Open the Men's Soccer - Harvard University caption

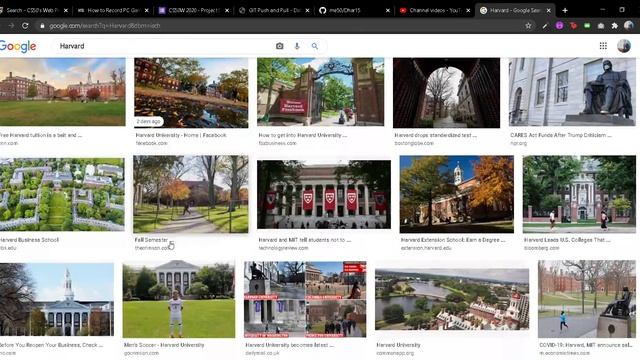click(164, 345)
